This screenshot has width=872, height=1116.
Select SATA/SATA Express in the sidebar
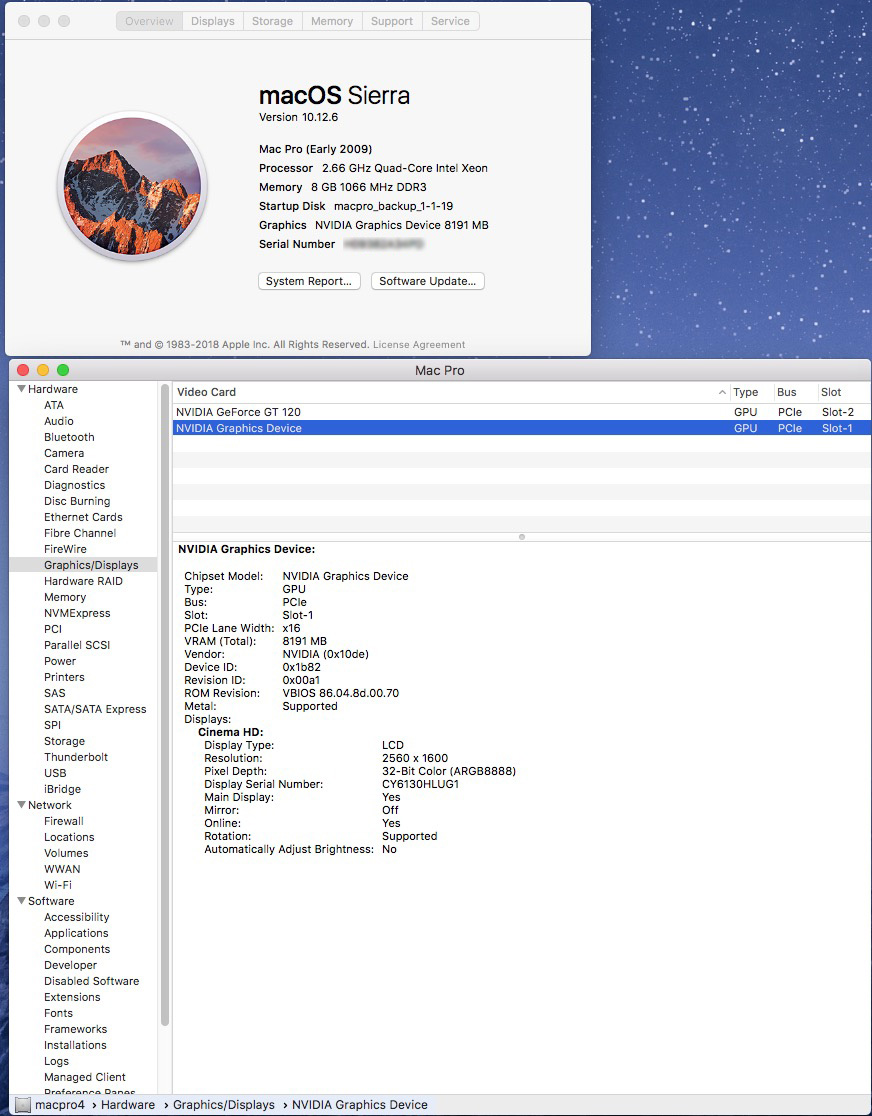coord(95,710)
